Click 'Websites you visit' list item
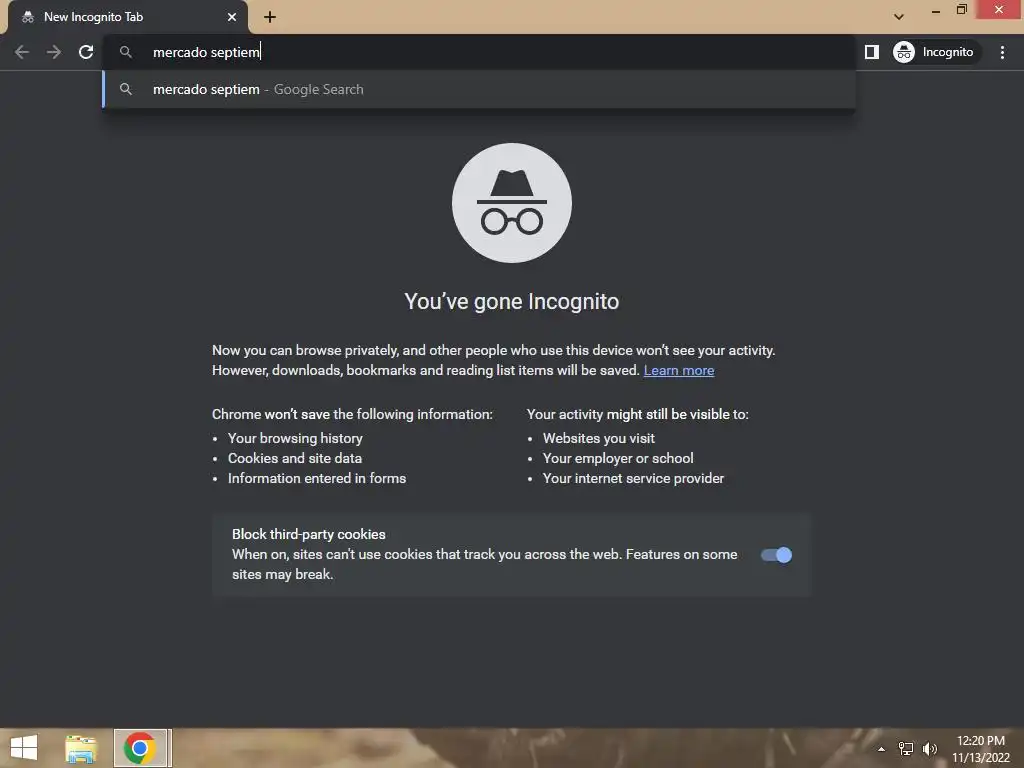Screen dimensions: 1024x768 (599, 438)
